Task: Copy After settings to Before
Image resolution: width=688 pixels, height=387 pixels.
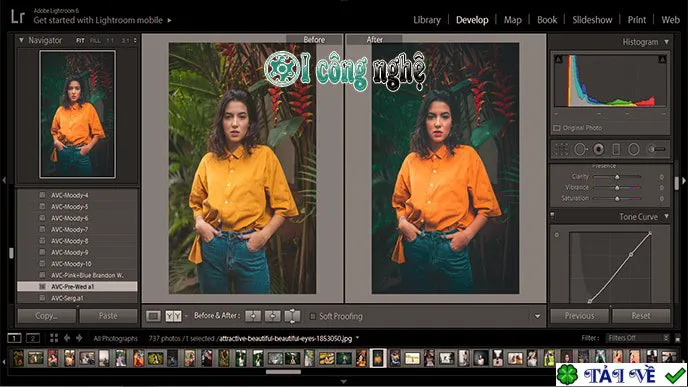Action: tap(272, 316)
